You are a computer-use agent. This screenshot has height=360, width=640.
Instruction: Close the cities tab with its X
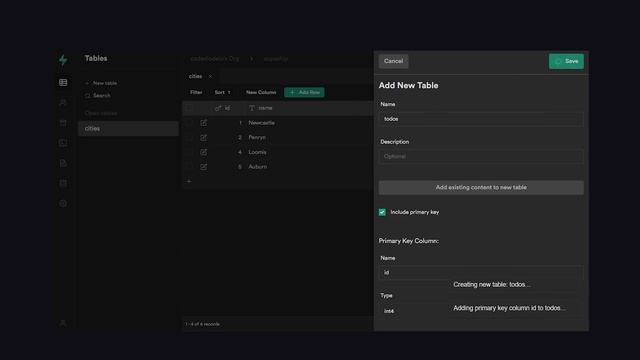point(210,76)
